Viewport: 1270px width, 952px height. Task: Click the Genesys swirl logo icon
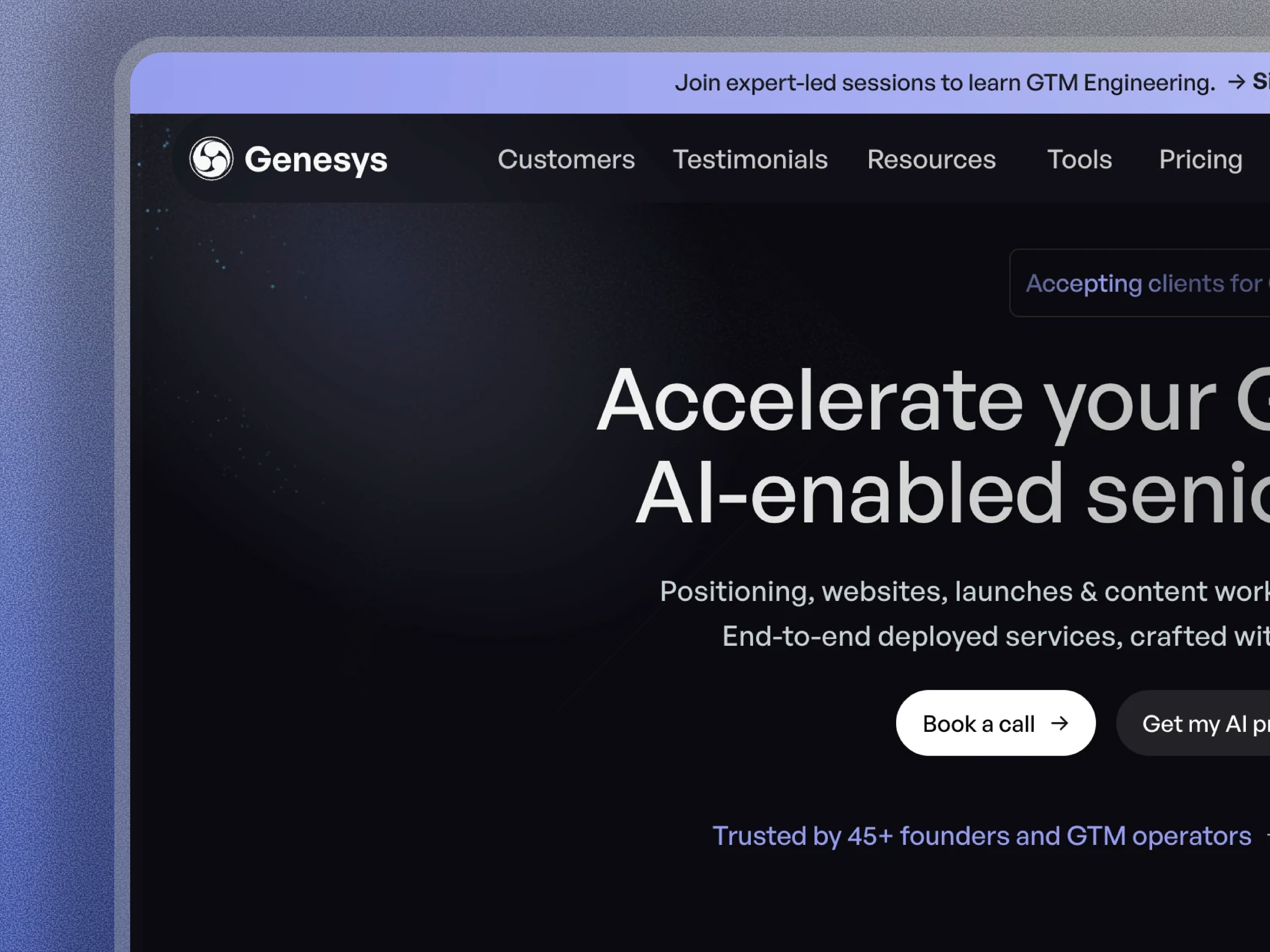click(211, 158)
